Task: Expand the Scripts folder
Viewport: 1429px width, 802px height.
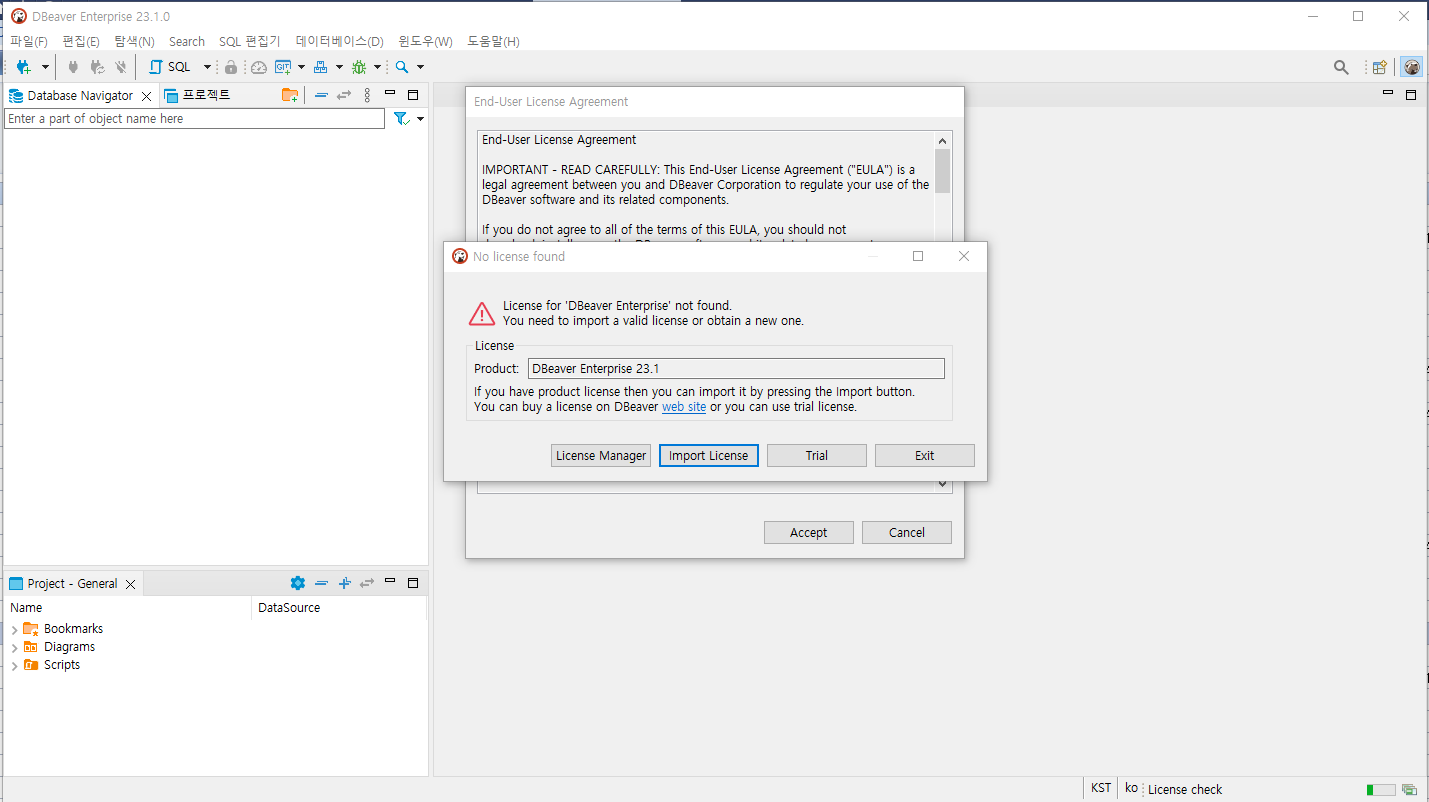Action: (14, 666)
